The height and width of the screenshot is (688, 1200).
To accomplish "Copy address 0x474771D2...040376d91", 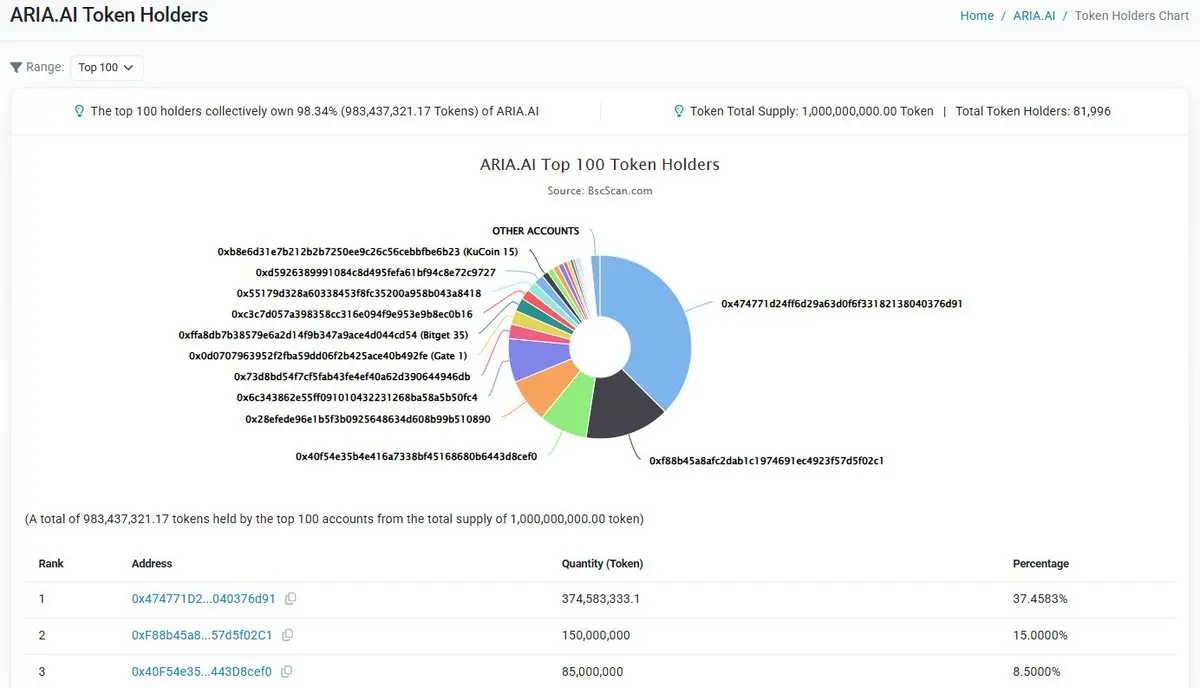I will click(290, 599).
